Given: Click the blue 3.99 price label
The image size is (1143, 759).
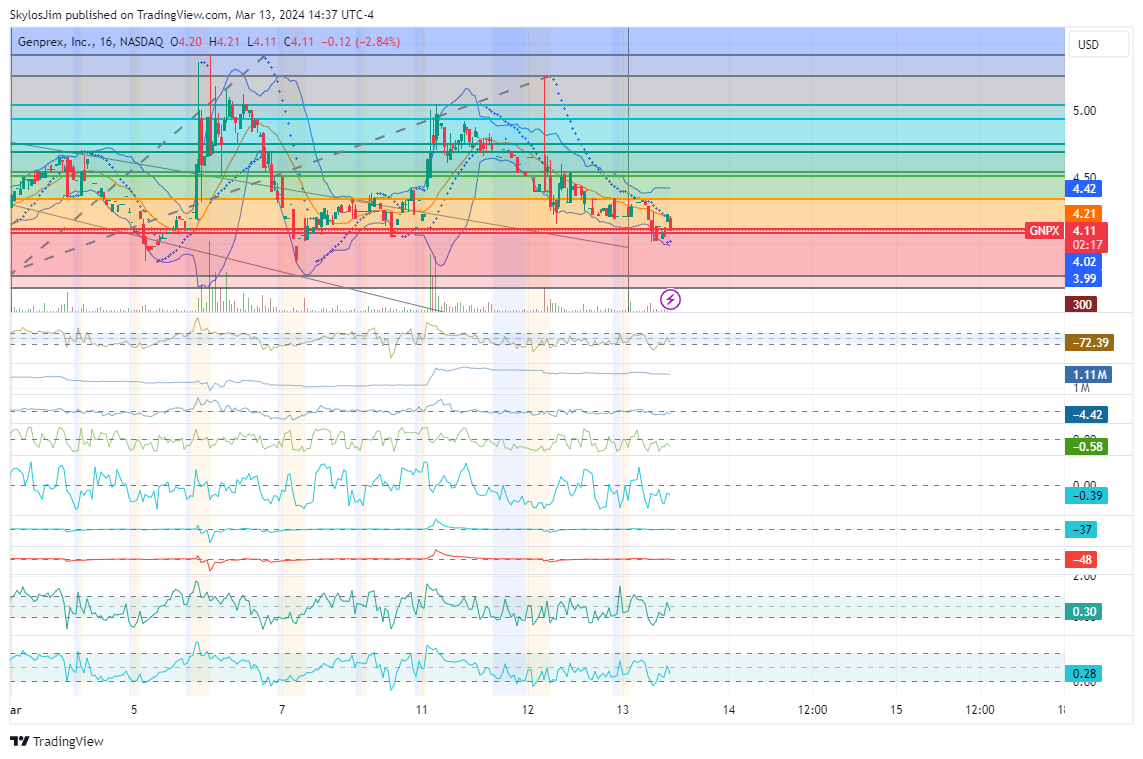Looking at the screenshot, I should 1085,278.
